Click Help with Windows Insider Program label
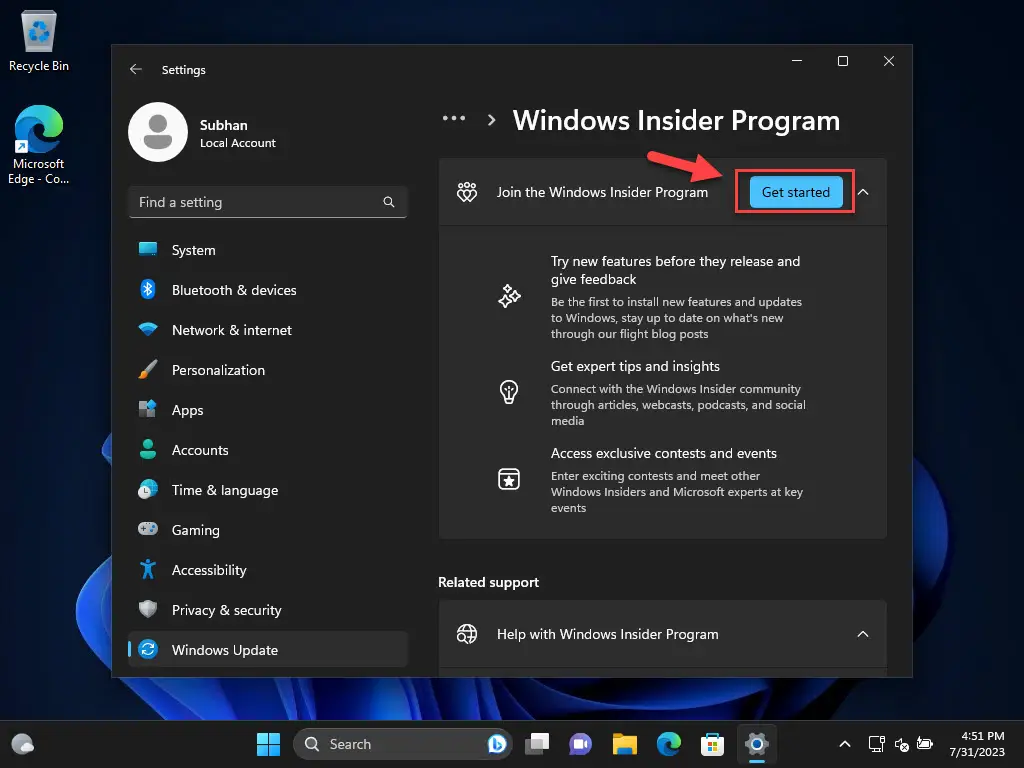The width and height of the screenshot is (1024, 768). (607, 633)
